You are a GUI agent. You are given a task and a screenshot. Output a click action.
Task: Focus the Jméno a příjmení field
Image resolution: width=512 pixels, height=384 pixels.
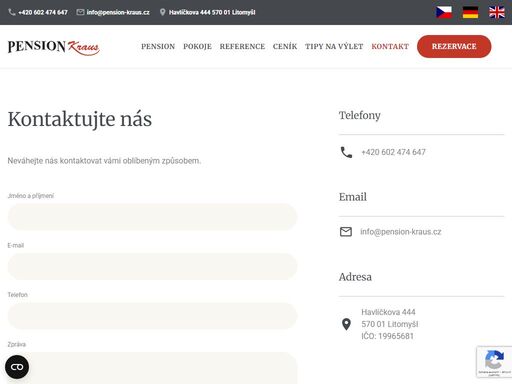(x=152, y=217)
